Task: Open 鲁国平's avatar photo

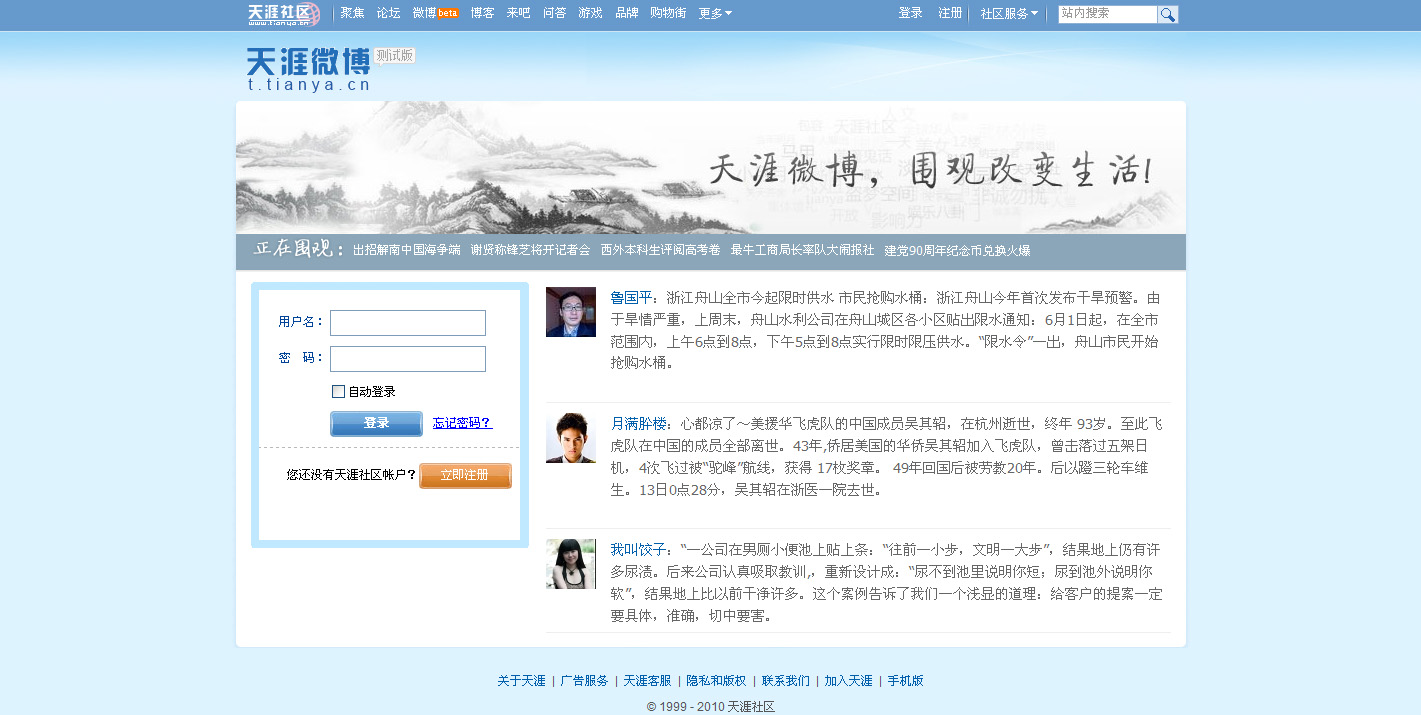Action: (x=571, y=312)
